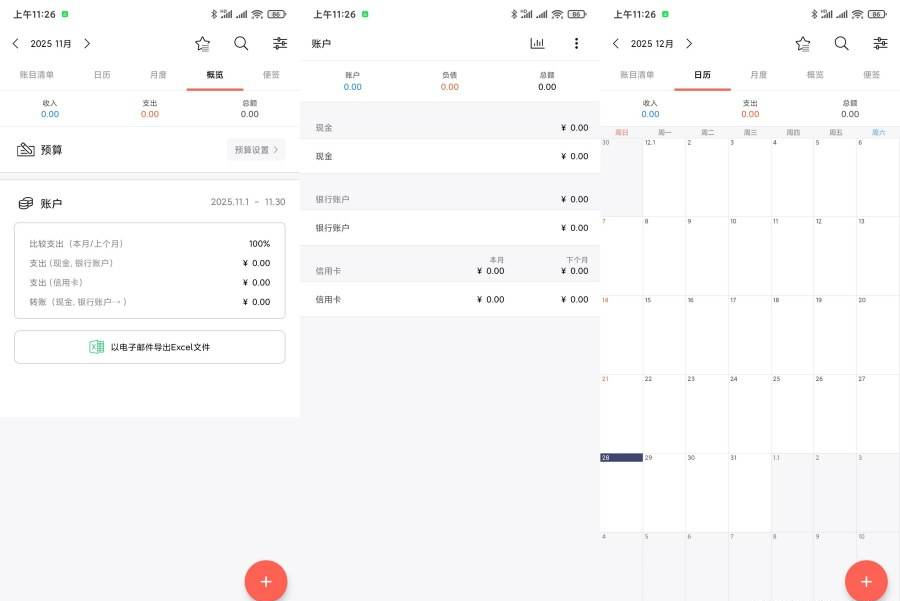Switch to 便签 tab on December screen
900x601 pixels.
[x=871, y=75]
